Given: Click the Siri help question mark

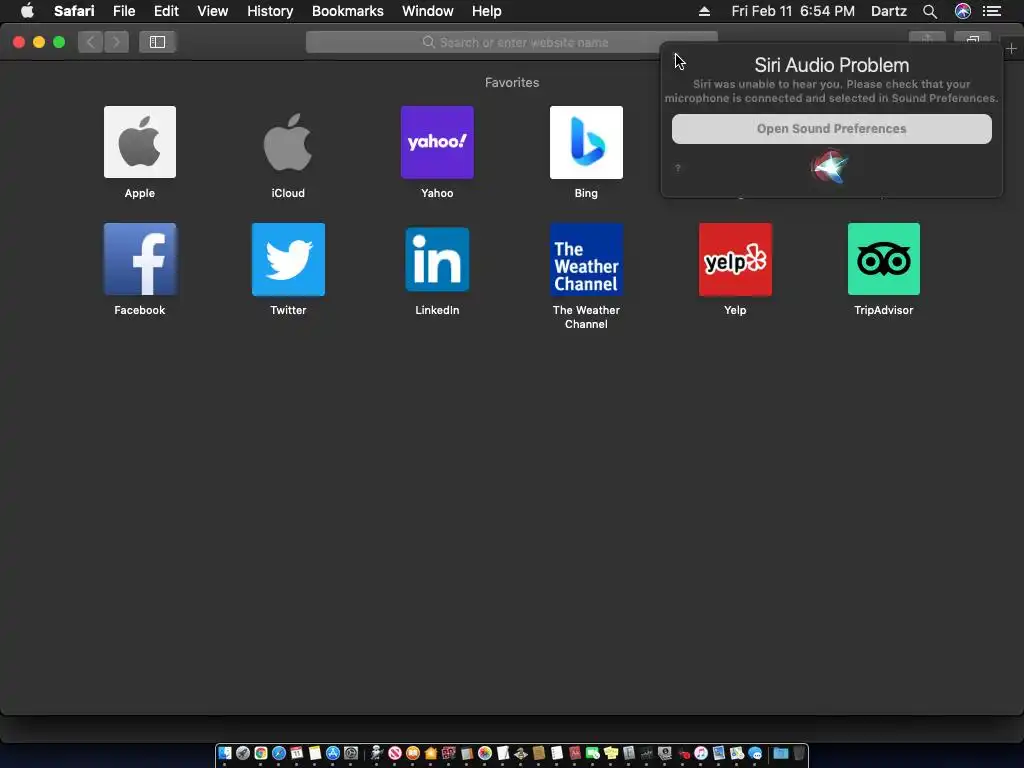Looking at the screenshot, I should 678,168.
